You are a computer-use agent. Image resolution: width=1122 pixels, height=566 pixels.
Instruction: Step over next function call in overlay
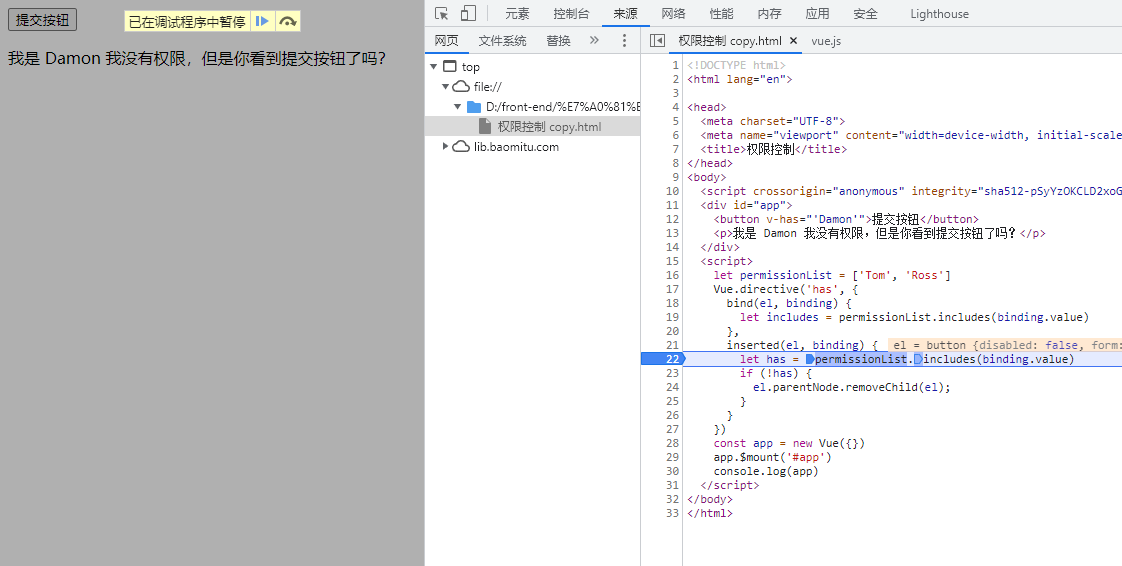click(x=288, y=21)
